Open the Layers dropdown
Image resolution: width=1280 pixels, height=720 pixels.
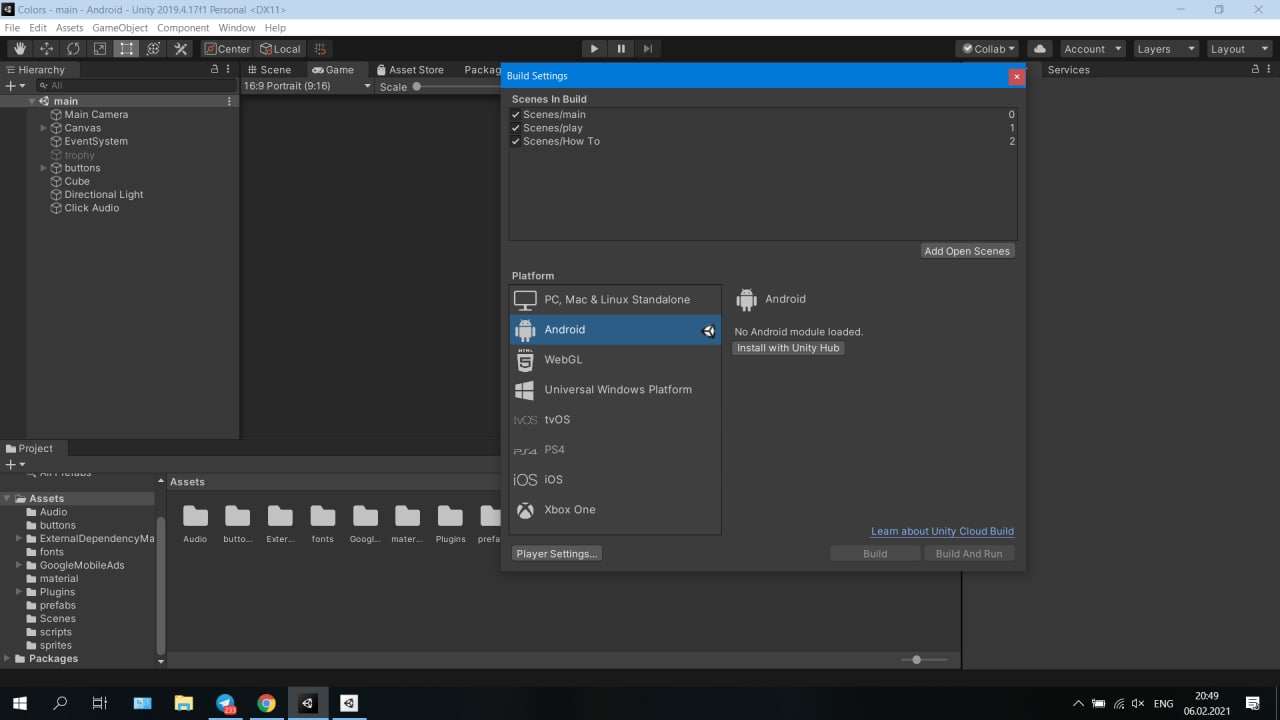(x=1164, y=49)
